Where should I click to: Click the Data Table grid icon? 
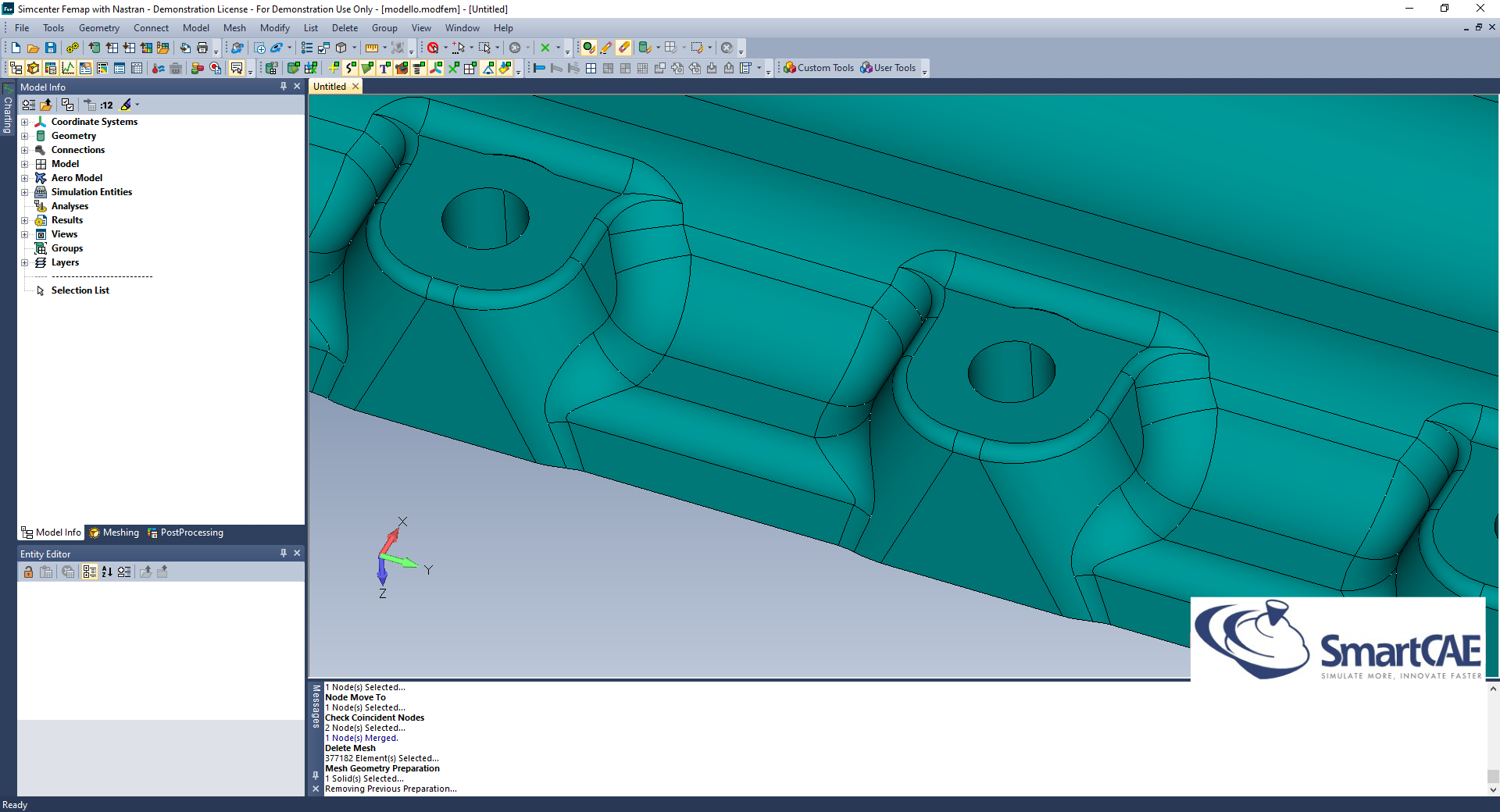coord(137,68)
